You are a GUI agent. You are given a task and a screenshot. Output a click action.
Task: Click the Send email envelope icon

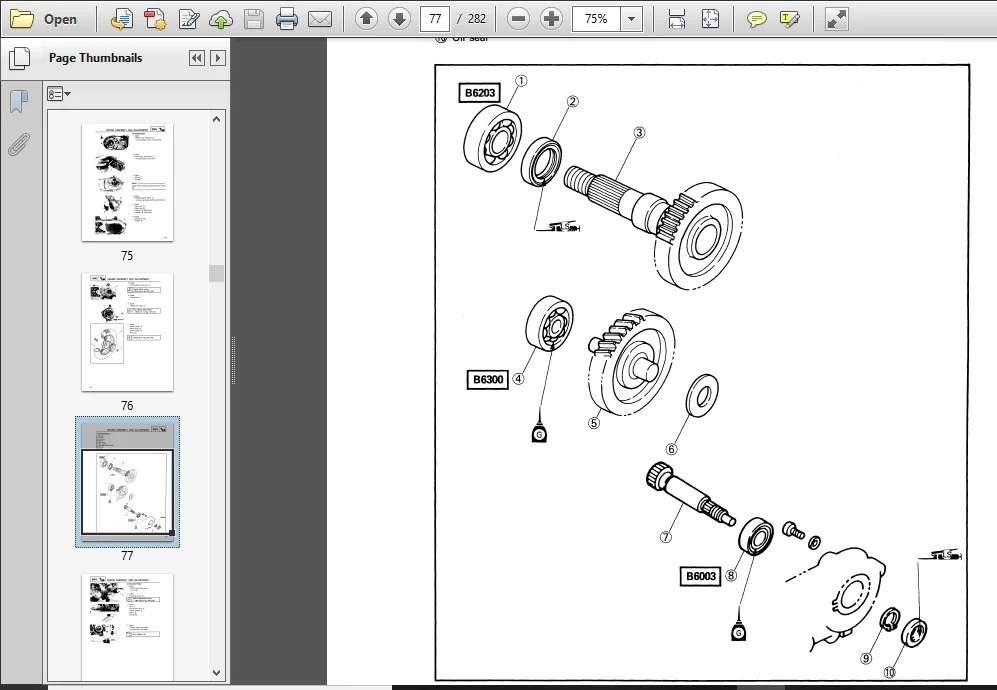tap(320, 19)
